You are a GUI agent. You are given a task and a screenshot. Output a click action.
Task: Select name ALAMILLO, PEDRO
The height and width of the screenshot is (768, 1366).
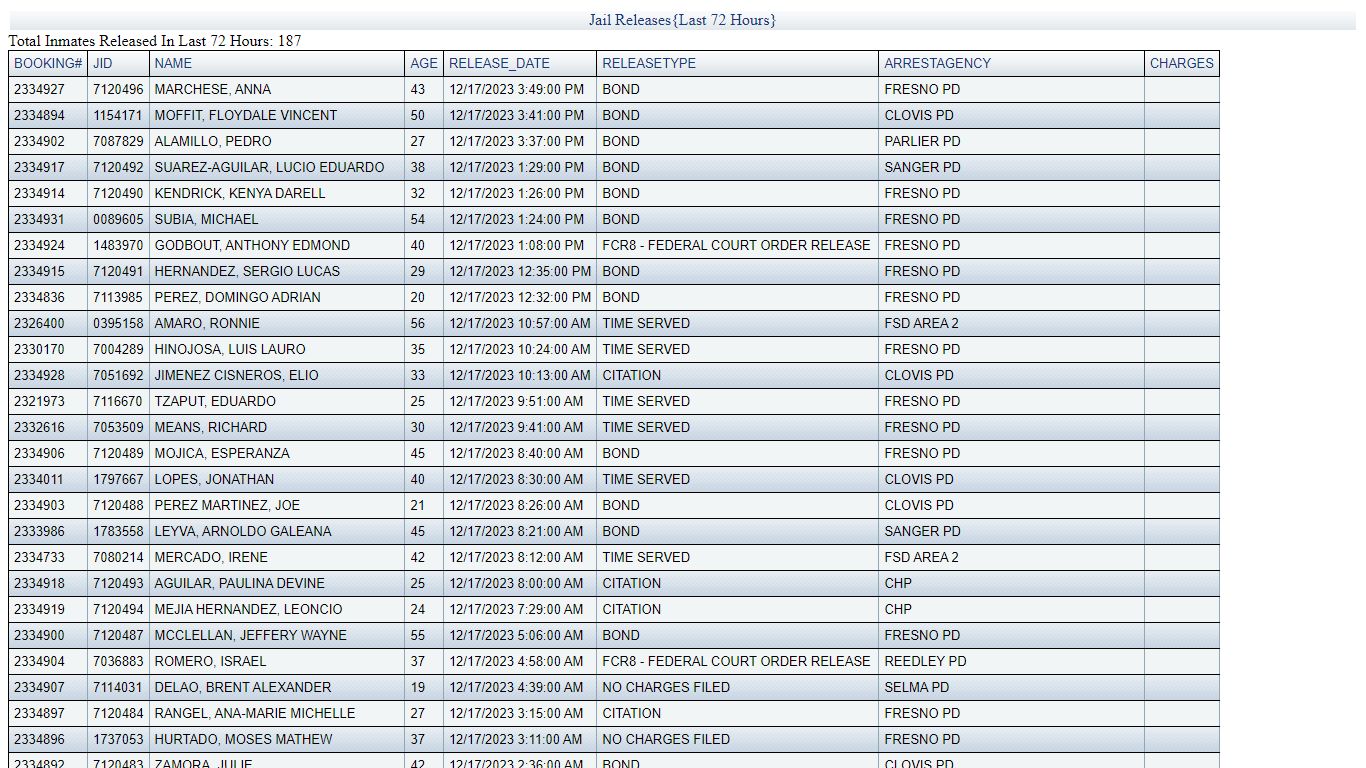tap(212, 141)
